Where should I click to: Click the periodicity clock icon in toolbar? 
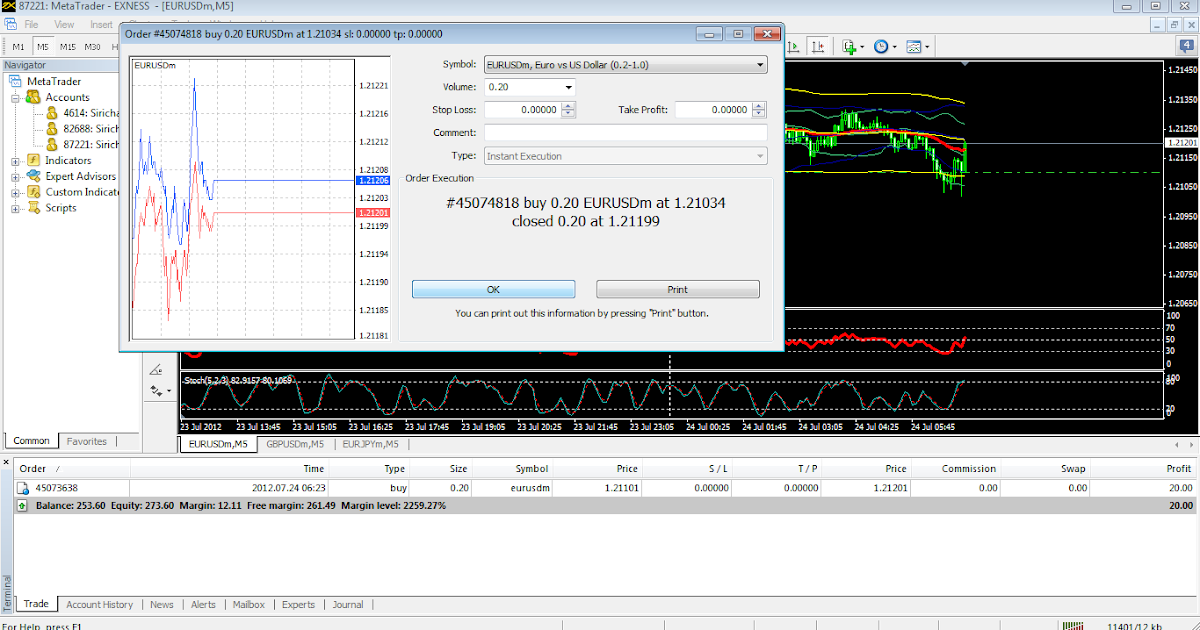click(x=881, y=47)
